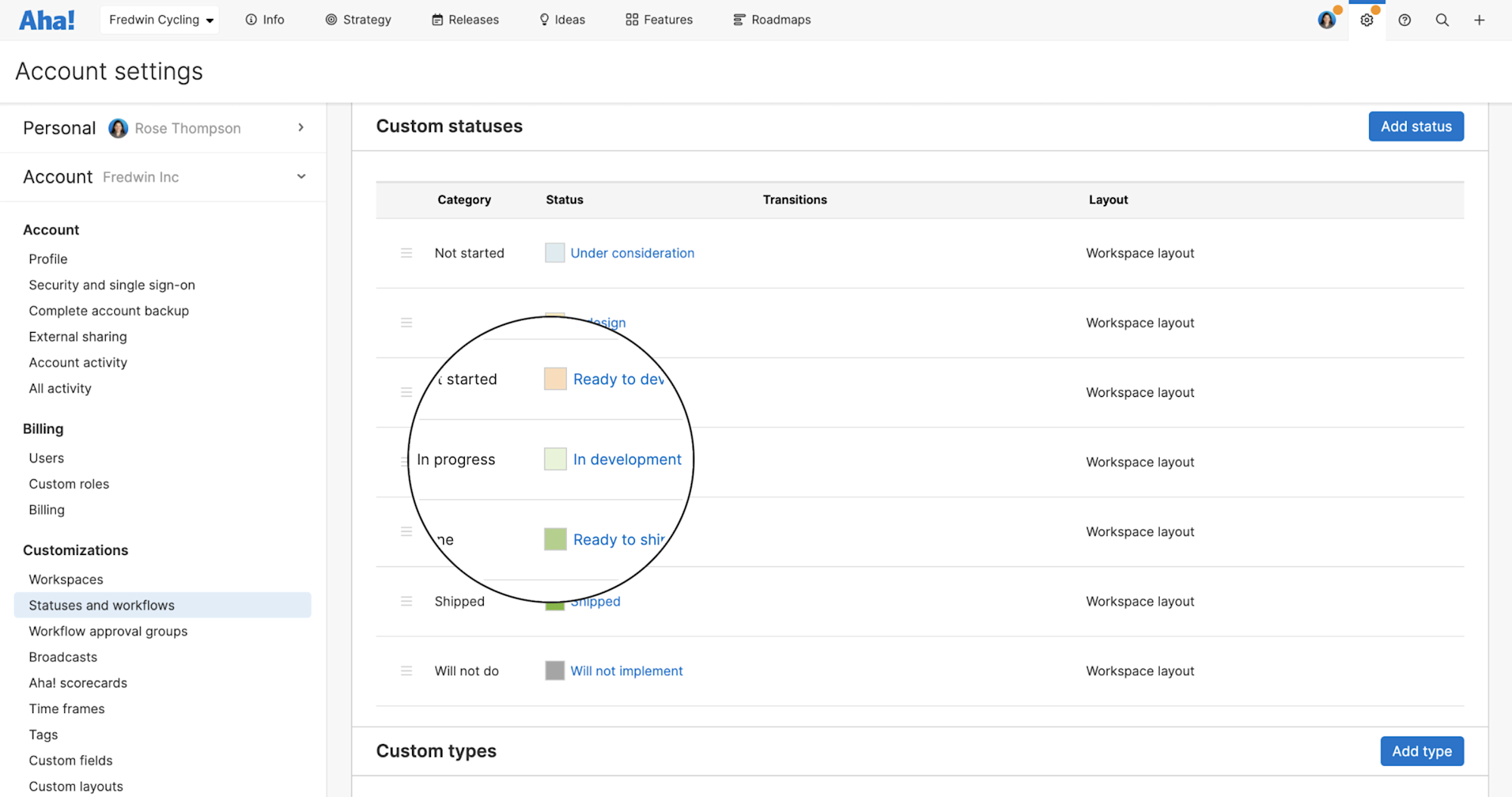This screenshot has height=797, width=1512.
Task: Open the Will not implement status
Action: pos(626,670)
